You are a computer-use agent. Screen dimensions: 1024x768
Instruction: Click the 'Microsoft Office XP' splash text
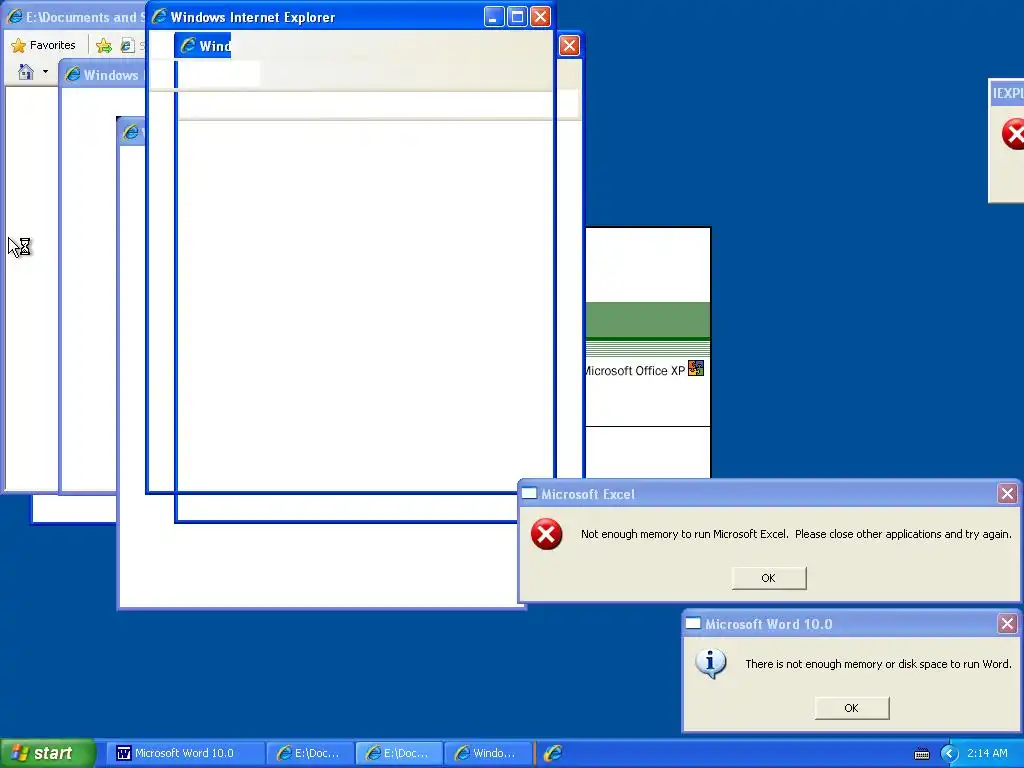point(634,371)
